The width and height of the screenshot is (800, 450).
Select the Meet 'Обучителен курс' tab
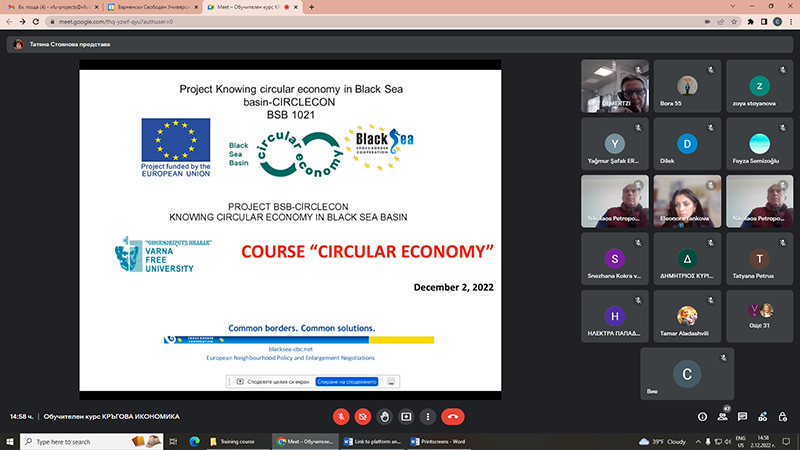[x=252, y=7]
